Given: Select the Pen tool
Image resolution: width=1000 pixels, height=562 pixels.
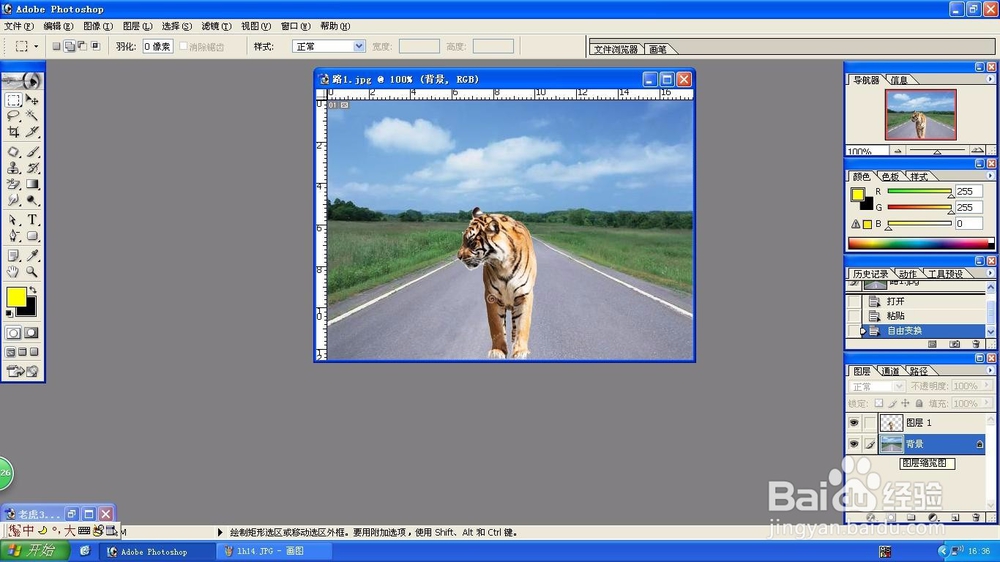Looking at the screenshot, I should coord(13,235).
